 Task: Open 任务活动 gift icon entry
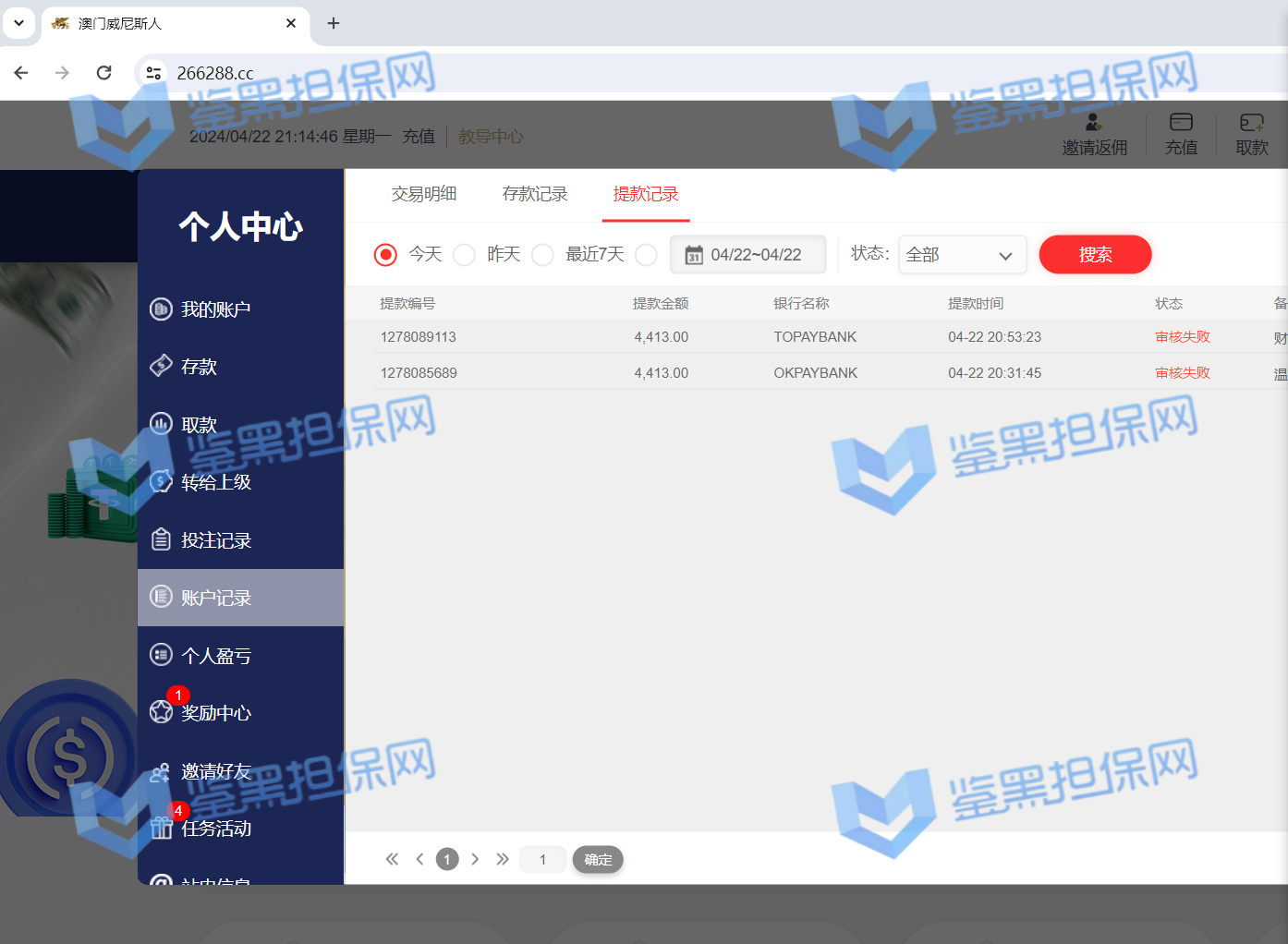tap(215, 829)
